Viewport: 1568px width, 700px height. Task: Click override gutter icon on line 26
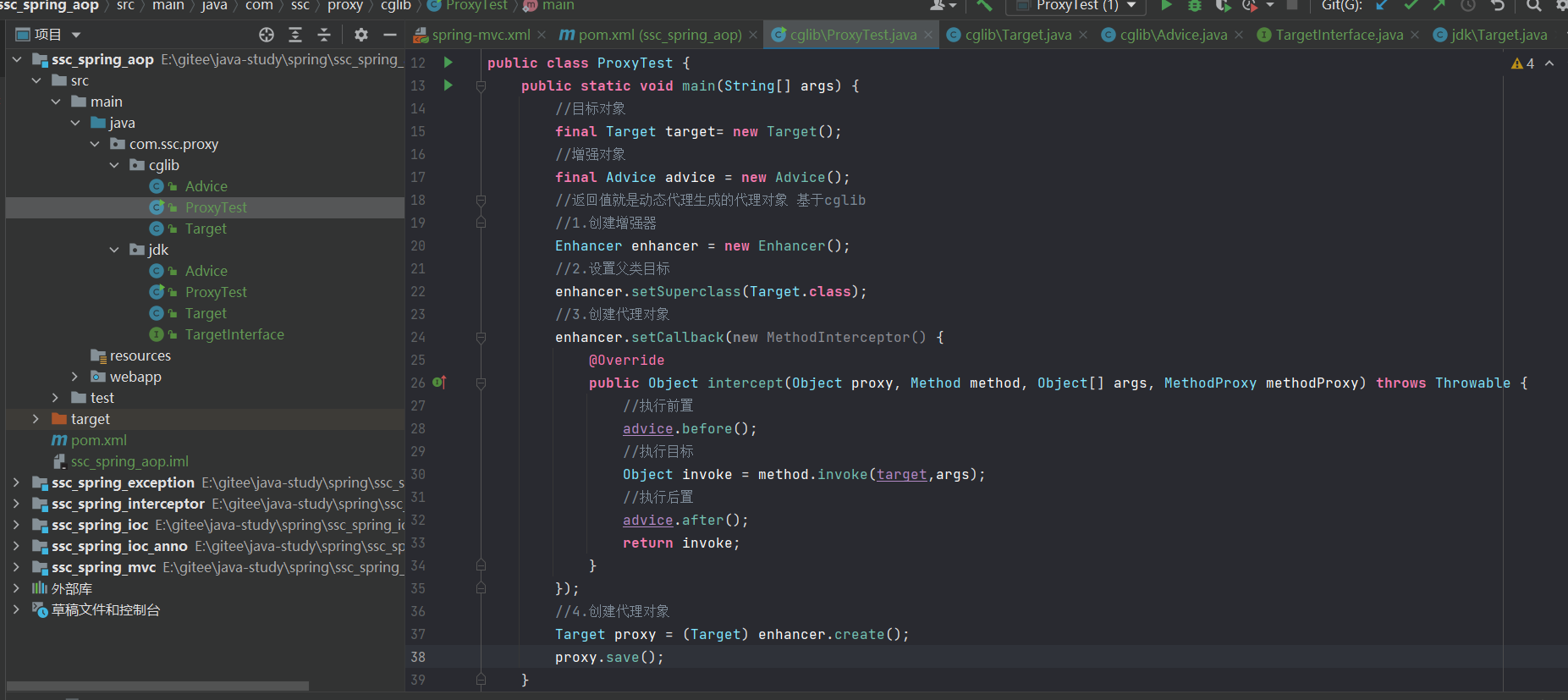click(439, 383)
